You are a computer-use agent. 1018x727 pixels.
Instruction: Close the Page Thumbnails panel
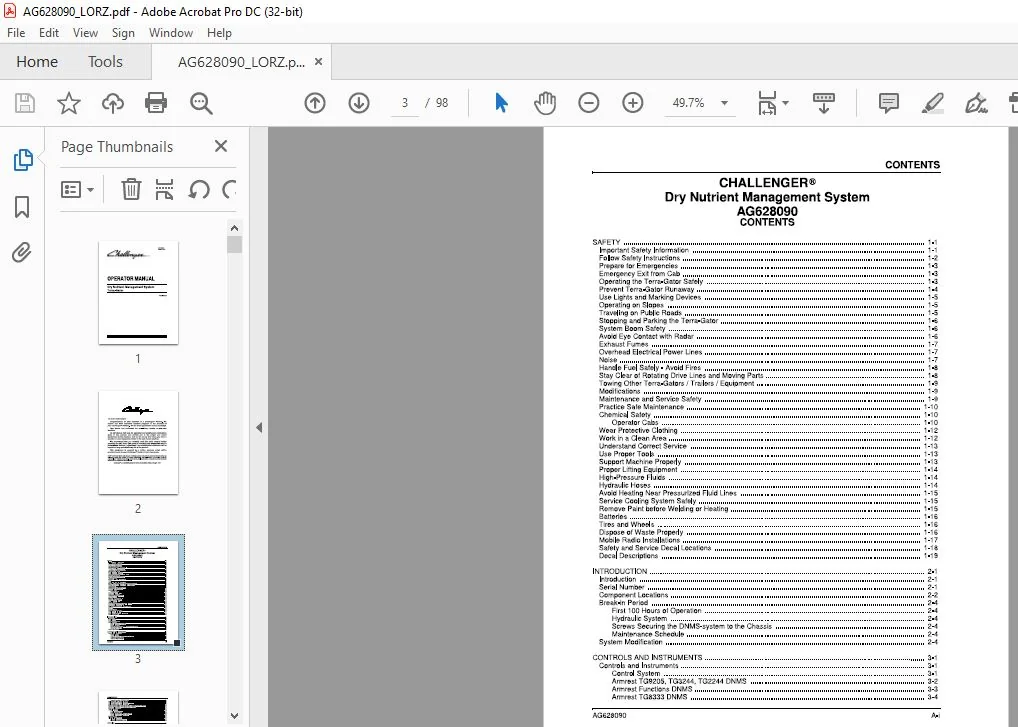pyautogui.click(x=221, y=146)
